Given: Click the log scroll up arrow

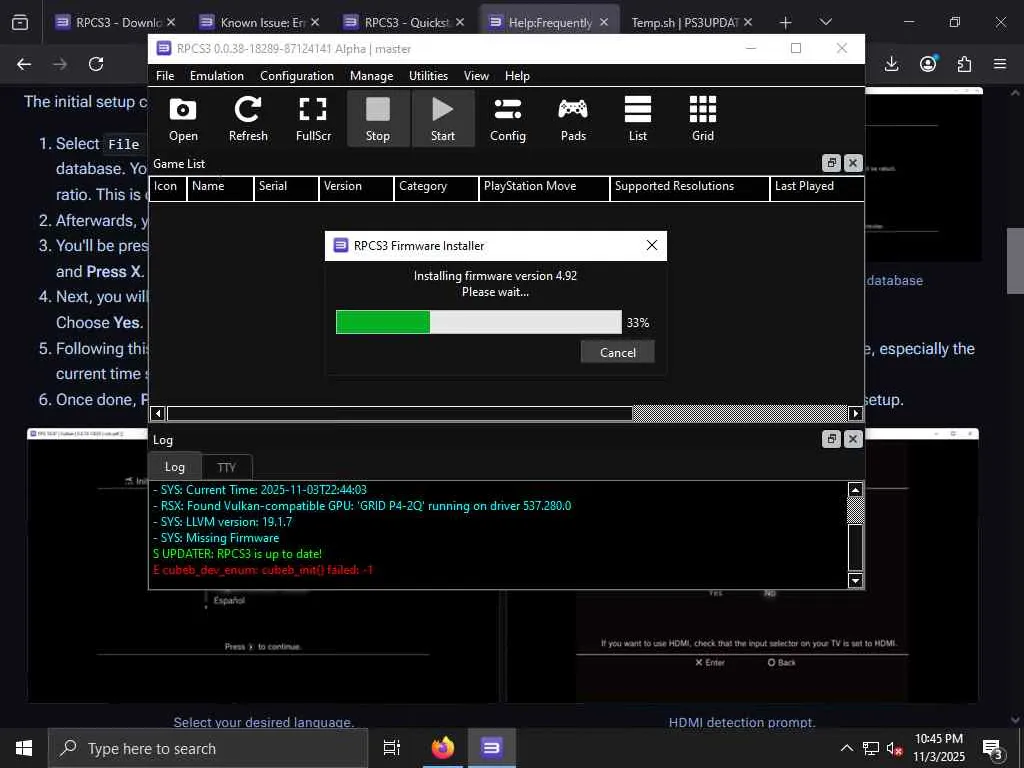Looking at the screenshot, I should point(856,490).
